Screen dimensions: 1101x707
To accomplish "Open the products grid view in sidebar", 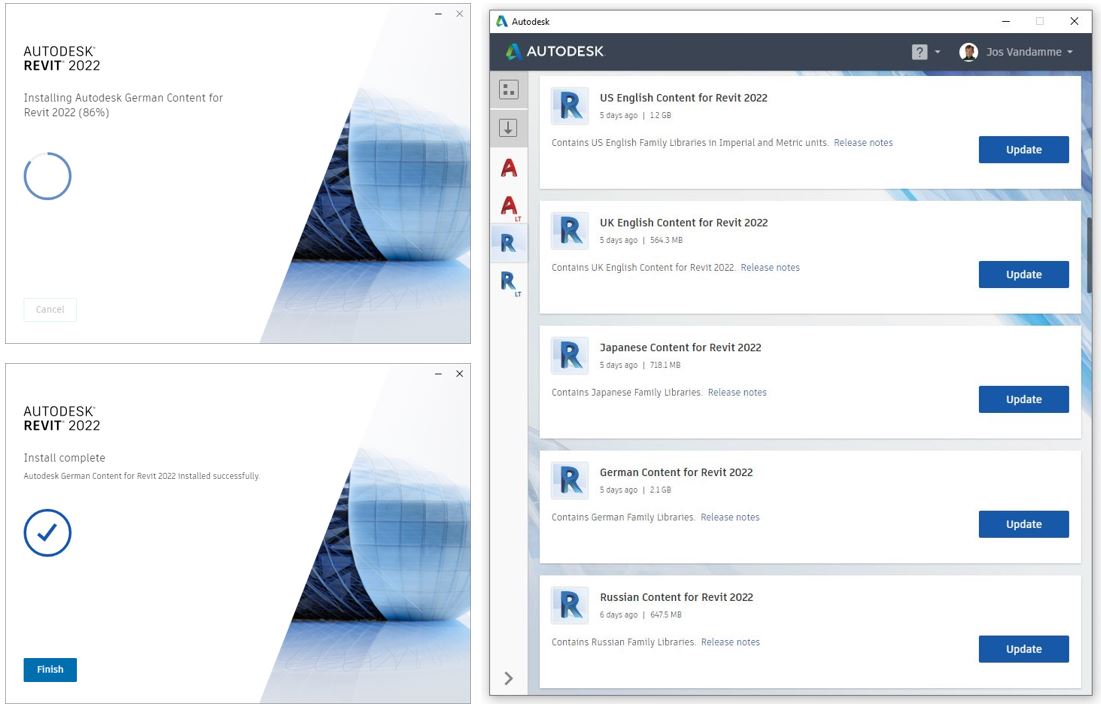I will pyautogui.click(x=508, y=90).
